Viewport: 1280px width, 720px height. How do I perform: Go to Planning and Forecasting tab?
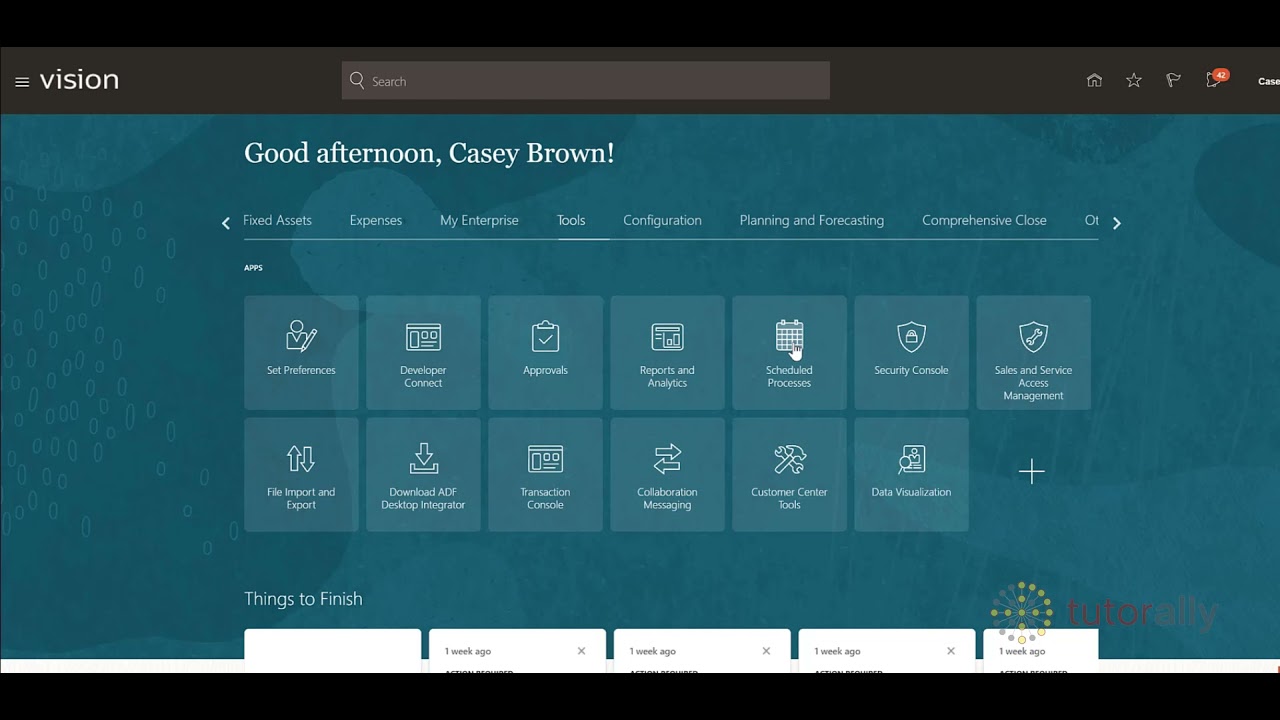click(x=812, y=220)
